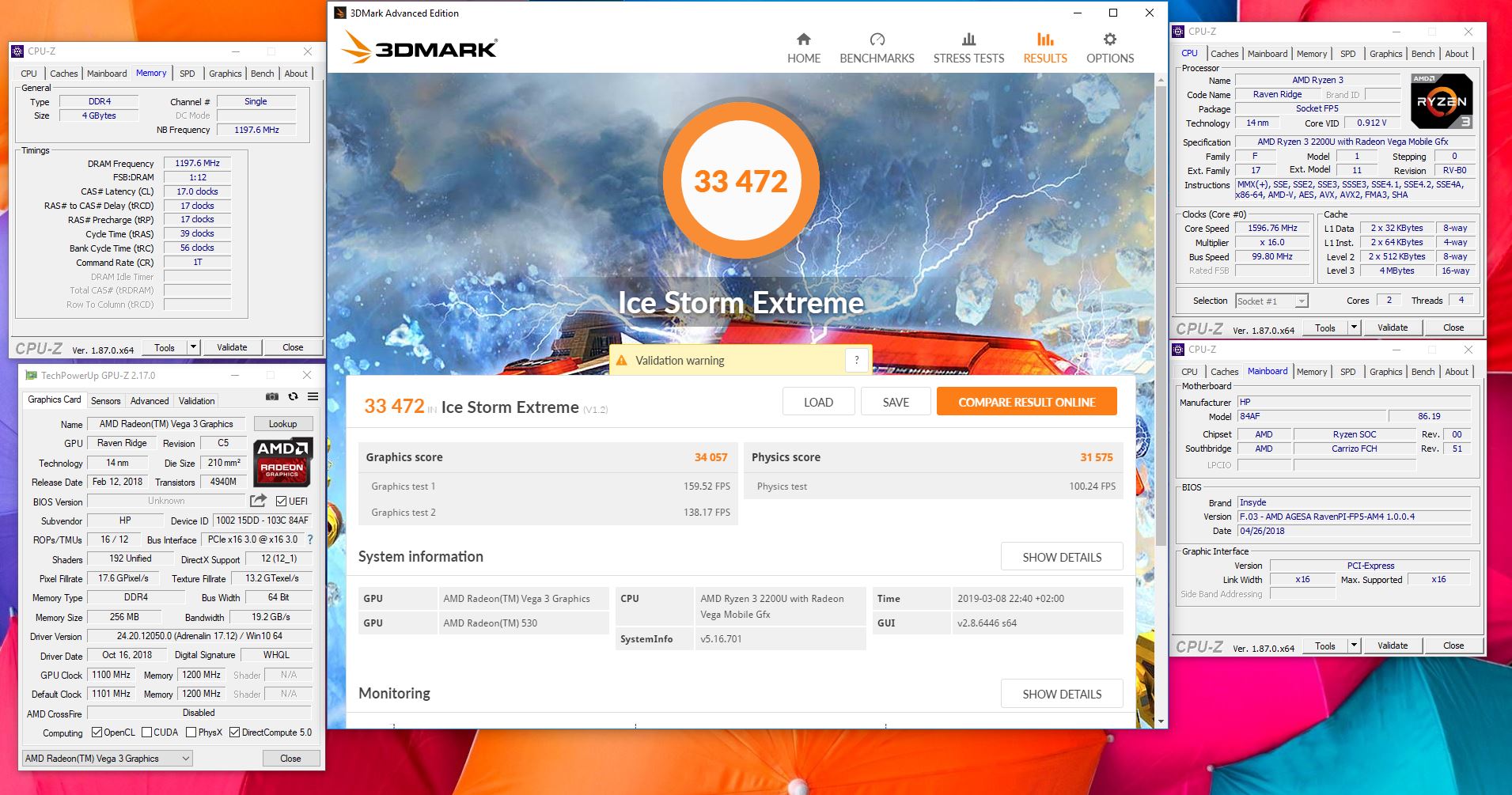Viewport: 1512px width, 795px height.
Task: Click COMPARE RESULT ONLINE button
Action: 1026,402
